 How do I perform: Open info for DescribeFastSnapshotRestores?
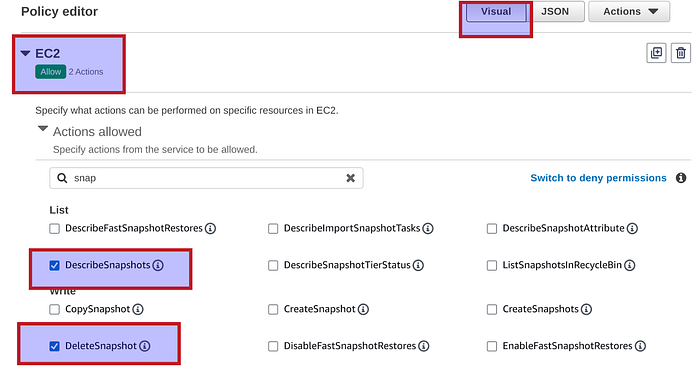pyautogui.click(x=210, y=229)
